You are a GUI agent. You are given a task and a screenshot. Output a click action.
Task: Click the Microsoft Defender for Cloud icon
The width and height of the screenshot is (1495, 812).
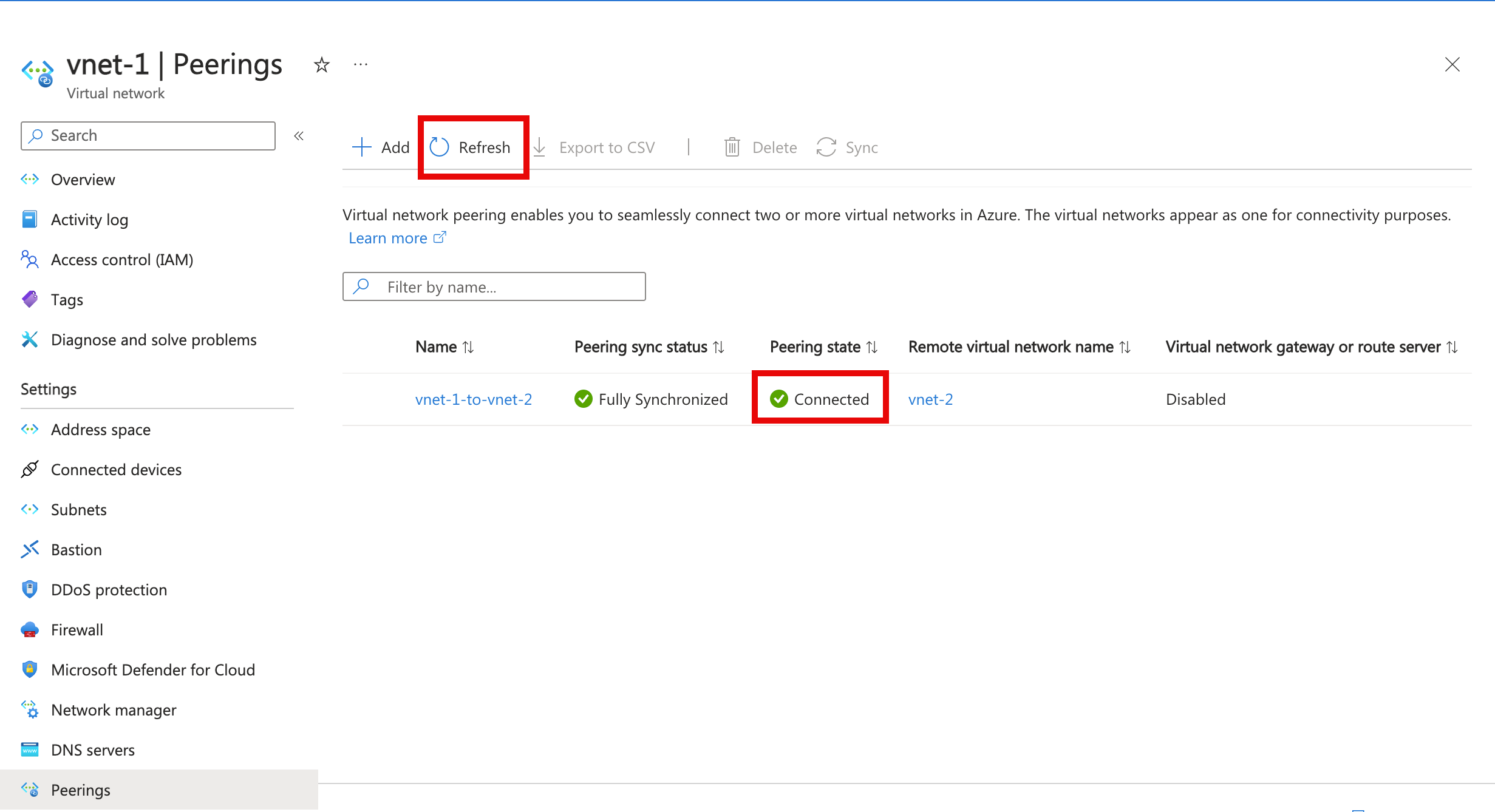(31, 669)
